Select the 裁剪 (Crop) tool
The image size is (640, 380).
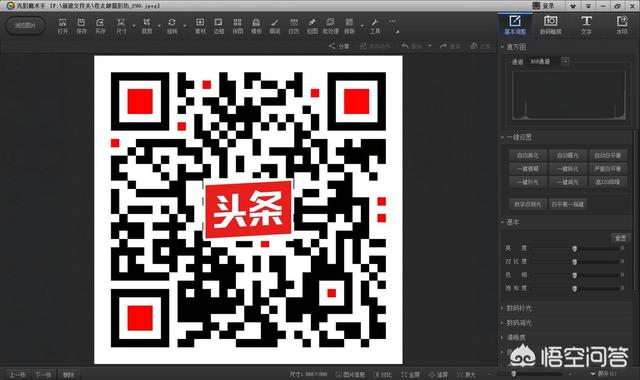pyautogui.click(x=147, y=26)
